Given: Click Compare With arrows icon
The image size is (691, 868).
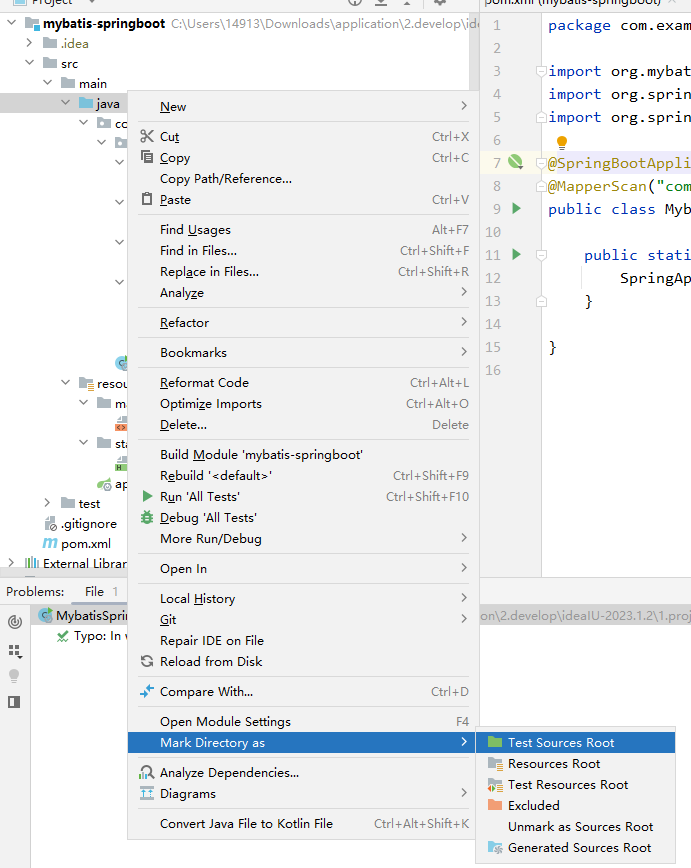Looking at the screenshot, I should click(147, 691).
